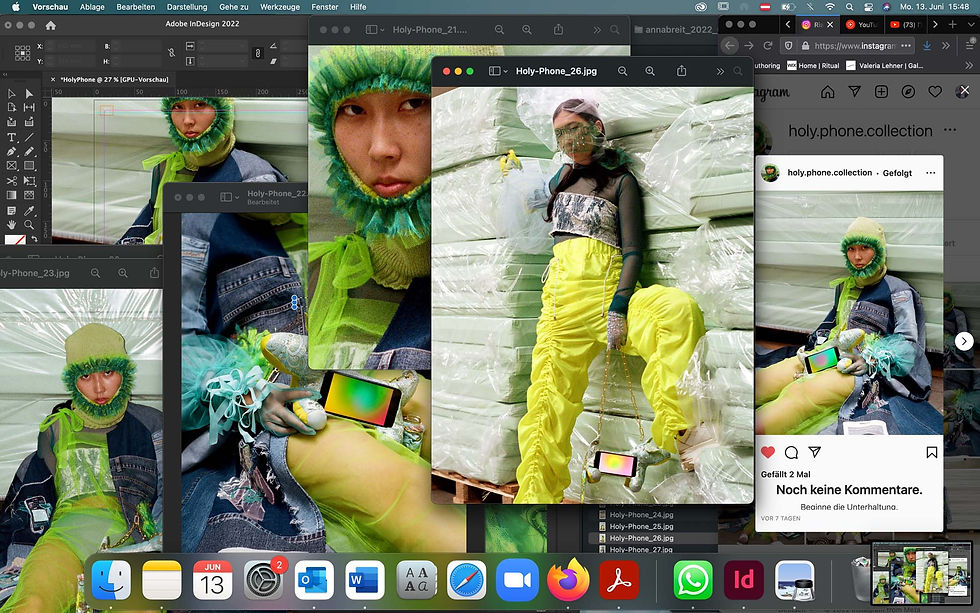980x613 pixels.
Task: Open options dots beside holy.phone.collection profile name
Action: [950, 130]
